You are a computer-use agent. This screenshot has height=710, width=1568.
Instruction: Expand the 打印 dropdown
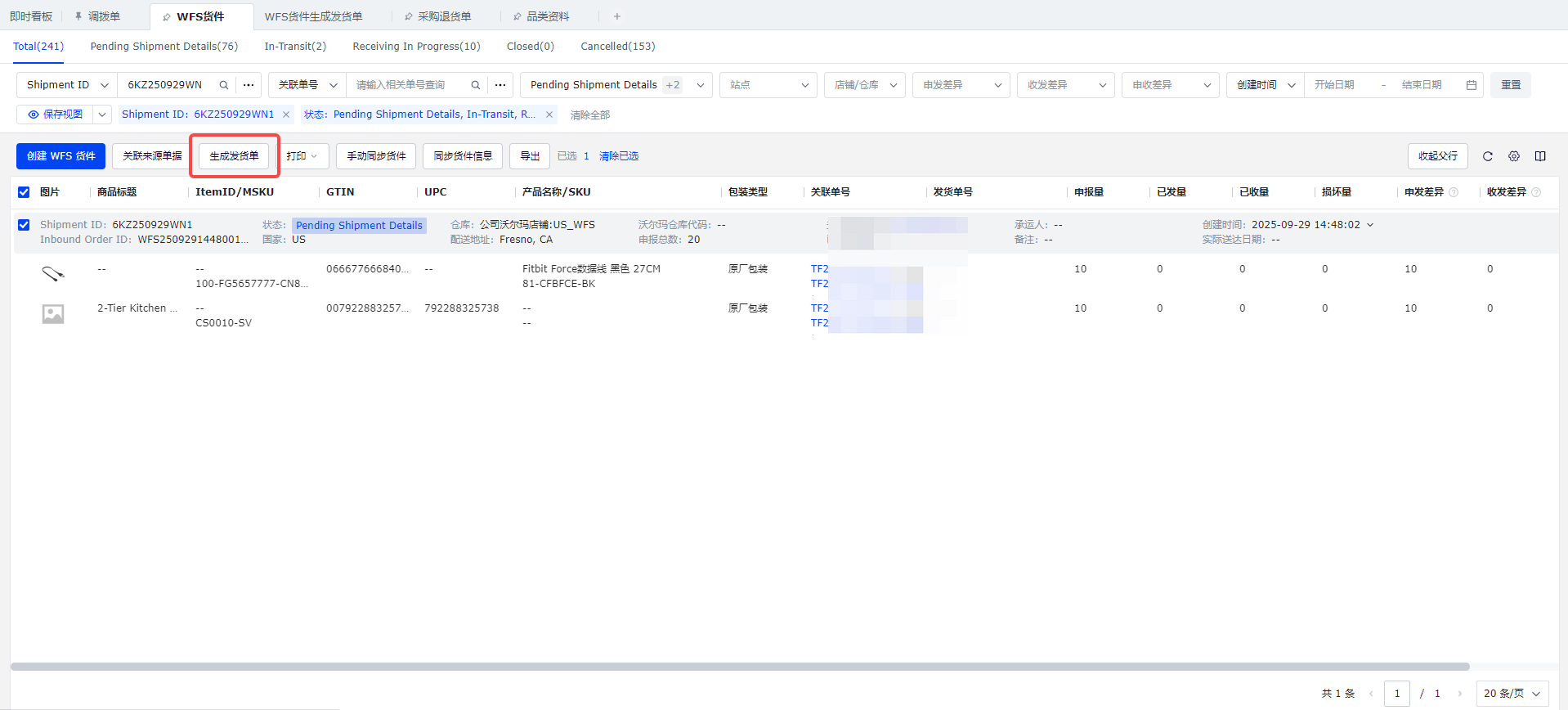302,156
